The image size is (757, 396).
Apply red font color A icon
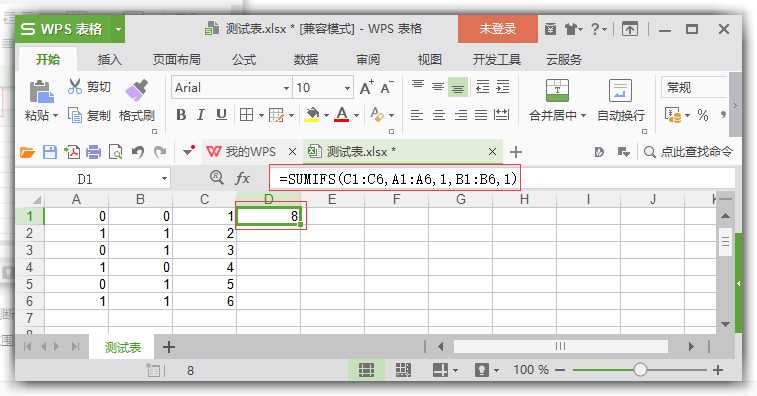[342, 115]
